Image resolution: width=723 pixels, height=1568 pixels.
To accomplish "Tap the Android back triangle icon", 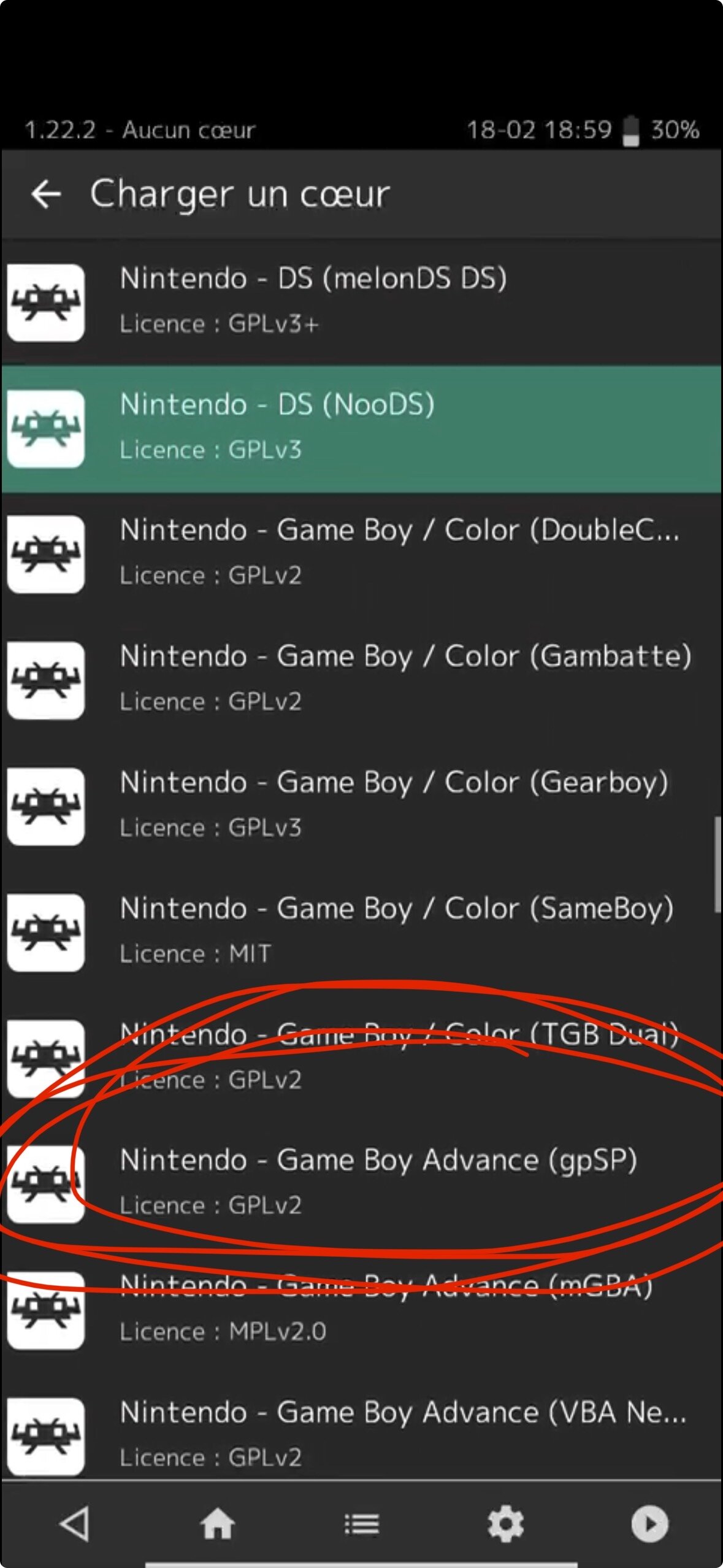I will 74,1523.
